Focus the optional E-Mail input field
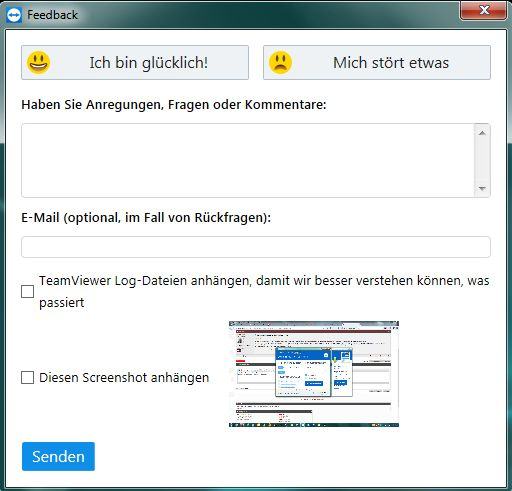Viewport: 512px width, 491px height. pos(256,247)
